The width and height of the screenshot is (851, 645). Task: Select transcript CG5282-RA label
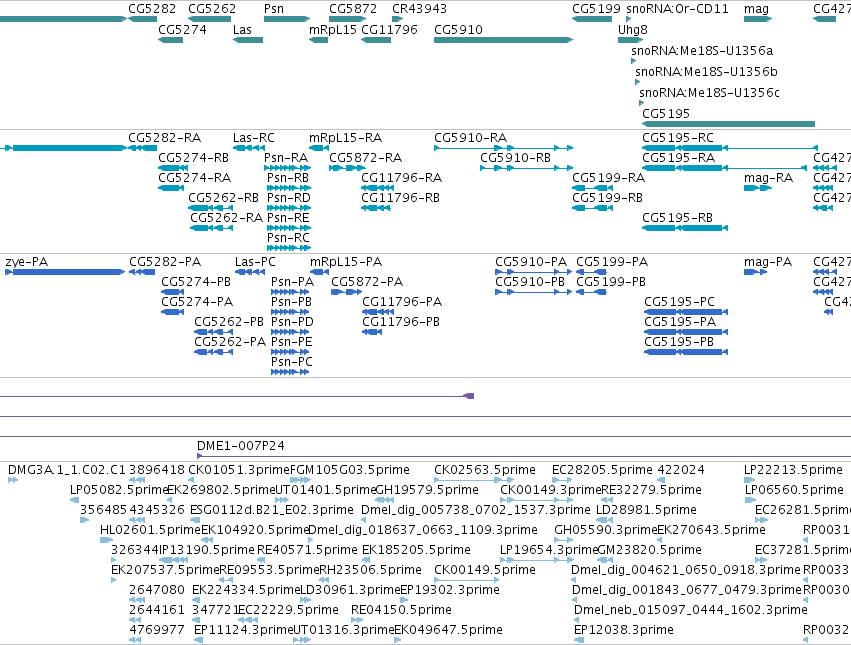coord(164,137)
